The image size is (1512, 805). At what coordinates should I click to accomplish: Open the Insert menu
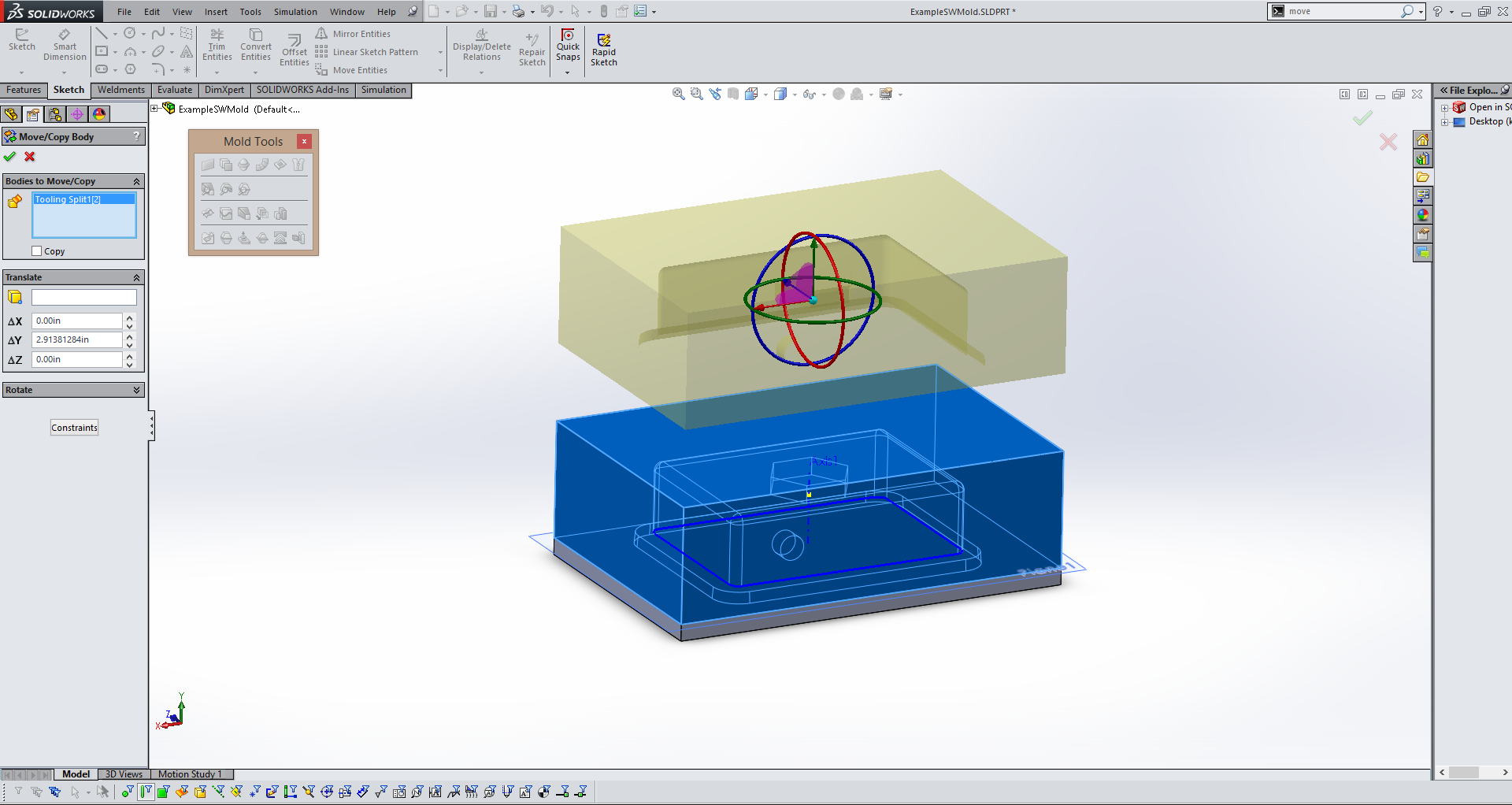[216, 12]
